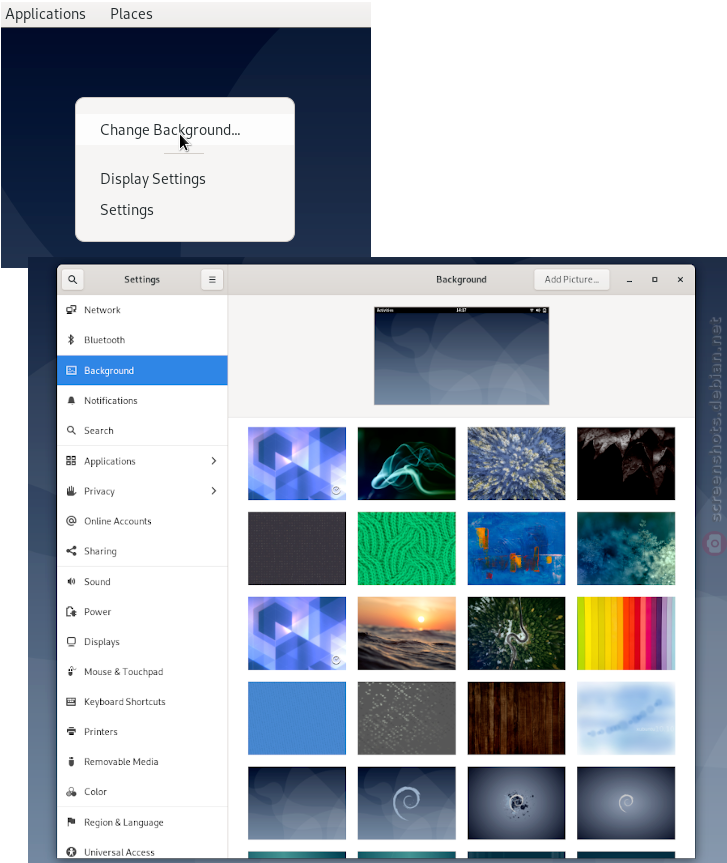Click the Notifications bell icon
The image size is (727, 863).
[71, 400]
